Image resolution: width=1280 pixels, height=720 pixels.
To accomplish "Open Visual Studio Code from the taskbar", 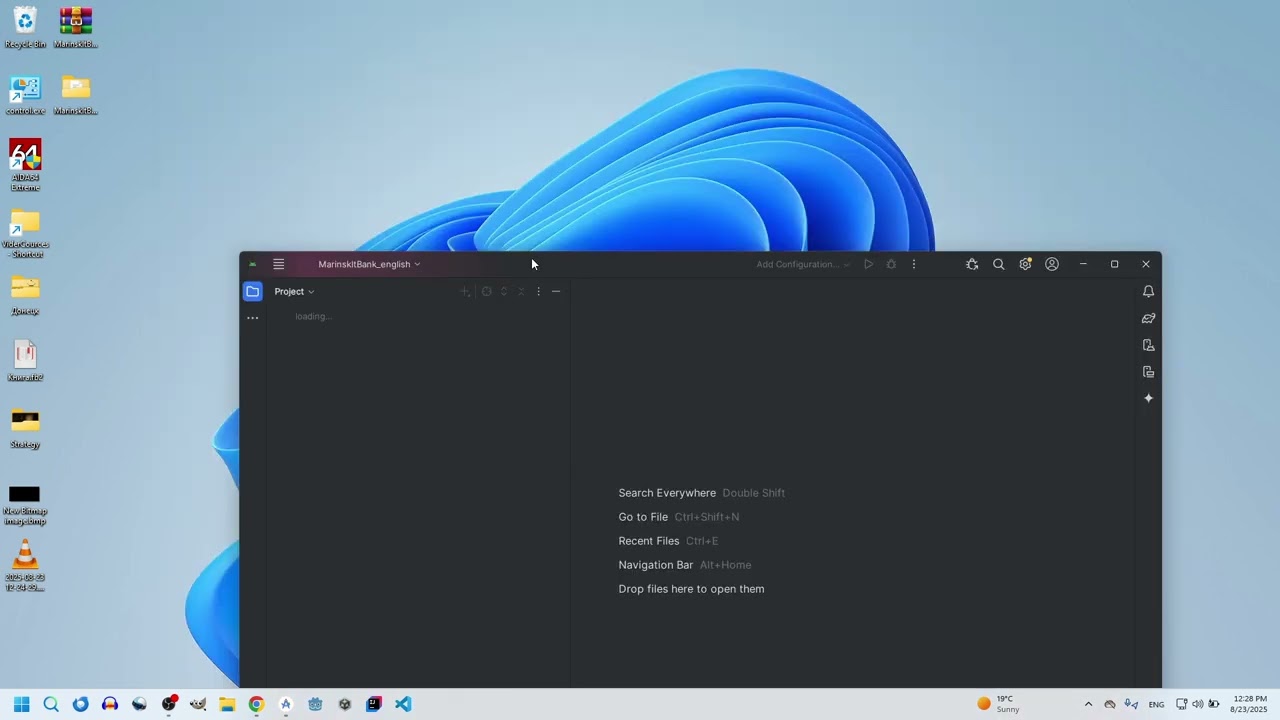I will 403,704.
